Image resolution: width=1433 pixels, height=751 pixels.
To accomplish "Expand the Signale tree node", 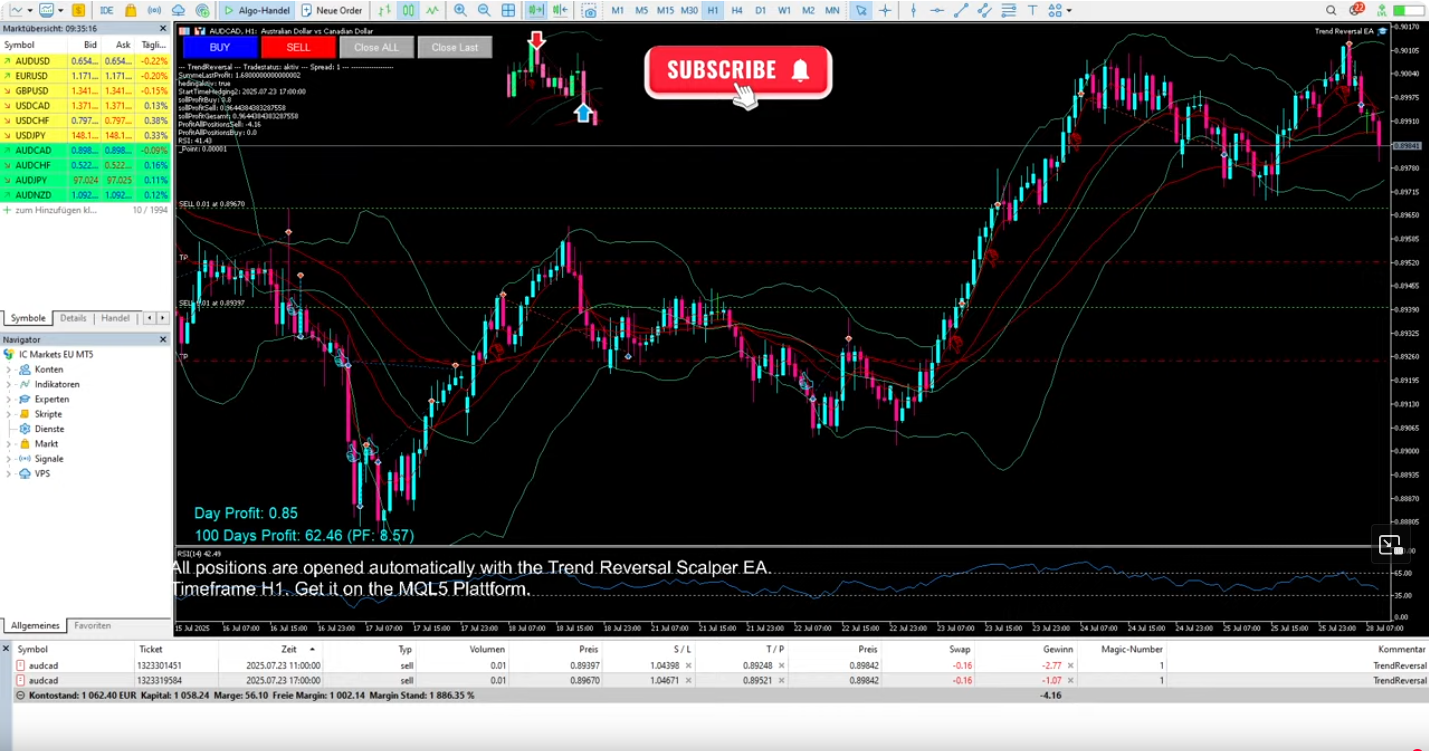I will coord(9,459).
